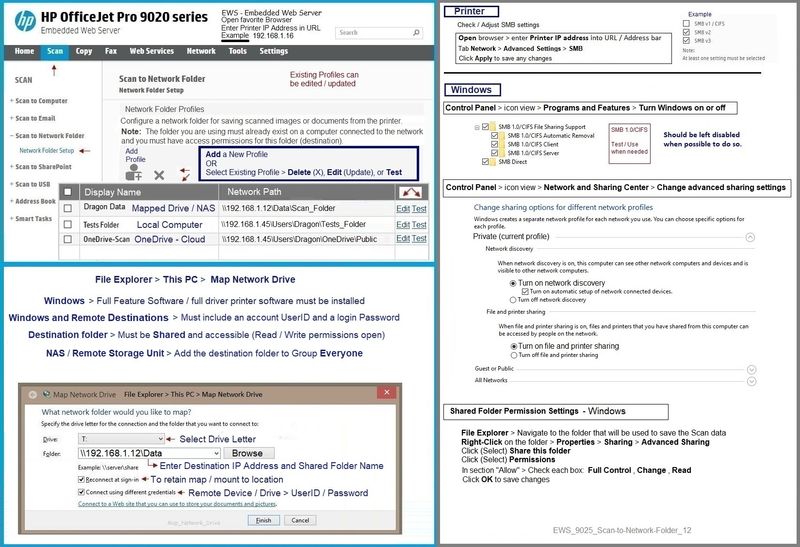This screenshot has width=800, height=547.
Task: Toggle SMB 1.0/CIFS Automatic Removal checkbox
Action: point(494,136)
